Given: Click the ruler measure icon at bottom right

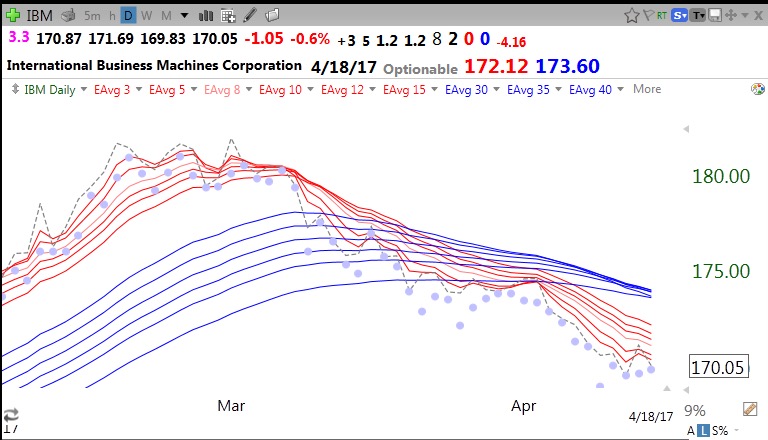Looking at the screenshot, I should pyautogui.click(x=750, y=409).
